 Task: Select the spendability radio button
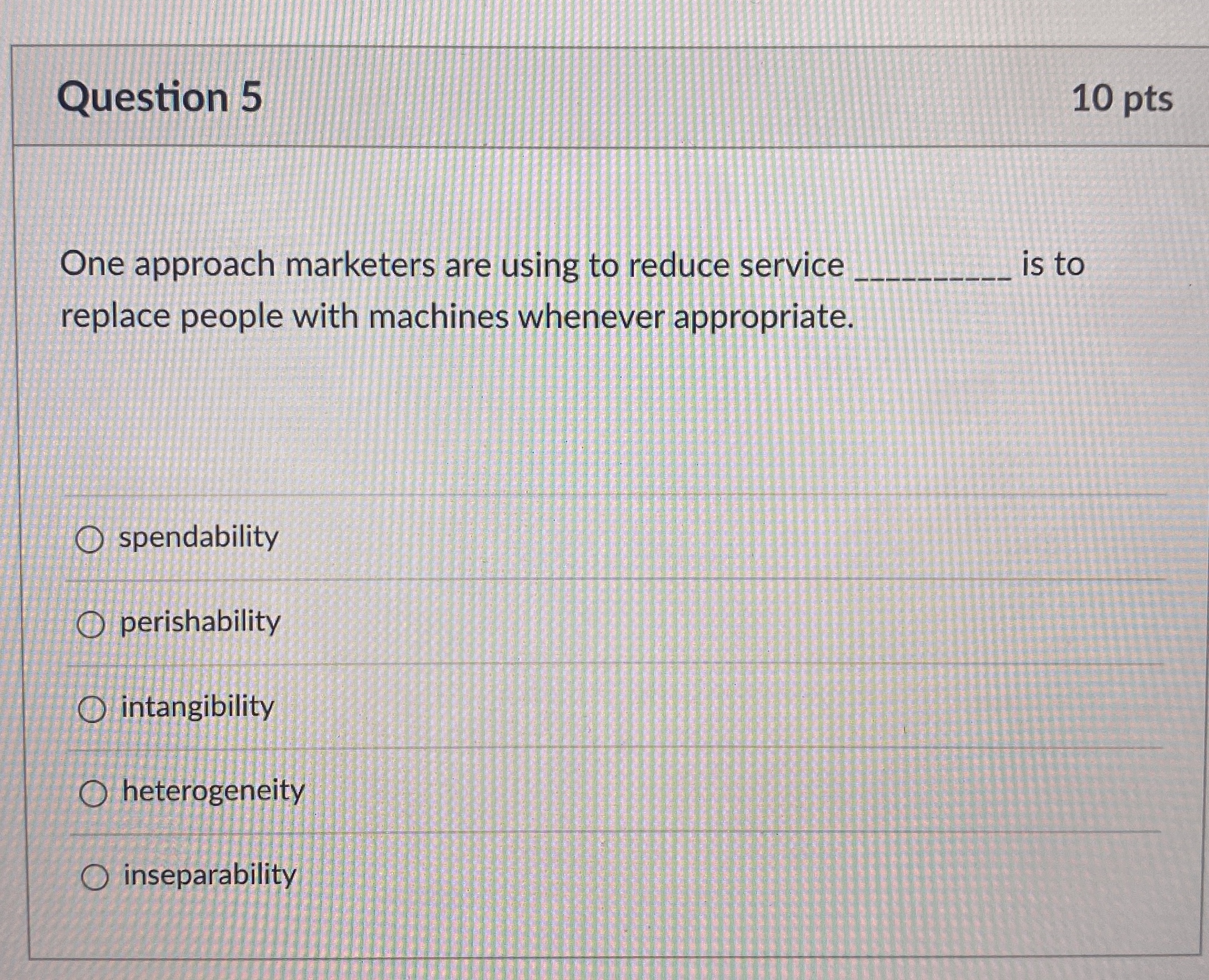point(92,539)
